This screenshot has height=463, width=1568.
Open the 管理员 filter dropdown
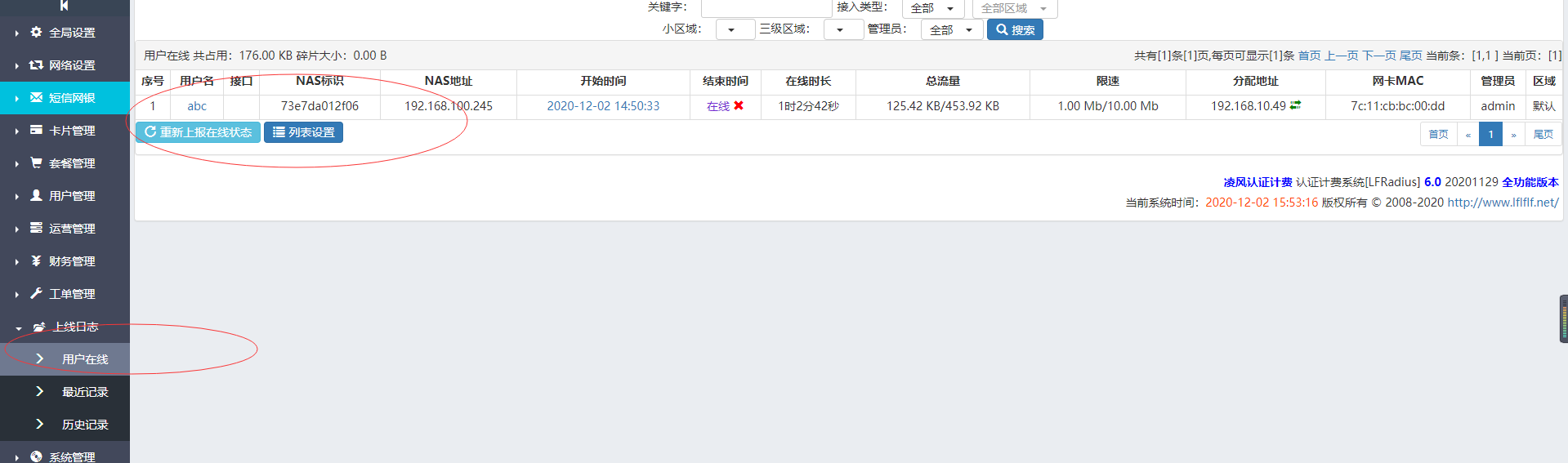(951, 30)
